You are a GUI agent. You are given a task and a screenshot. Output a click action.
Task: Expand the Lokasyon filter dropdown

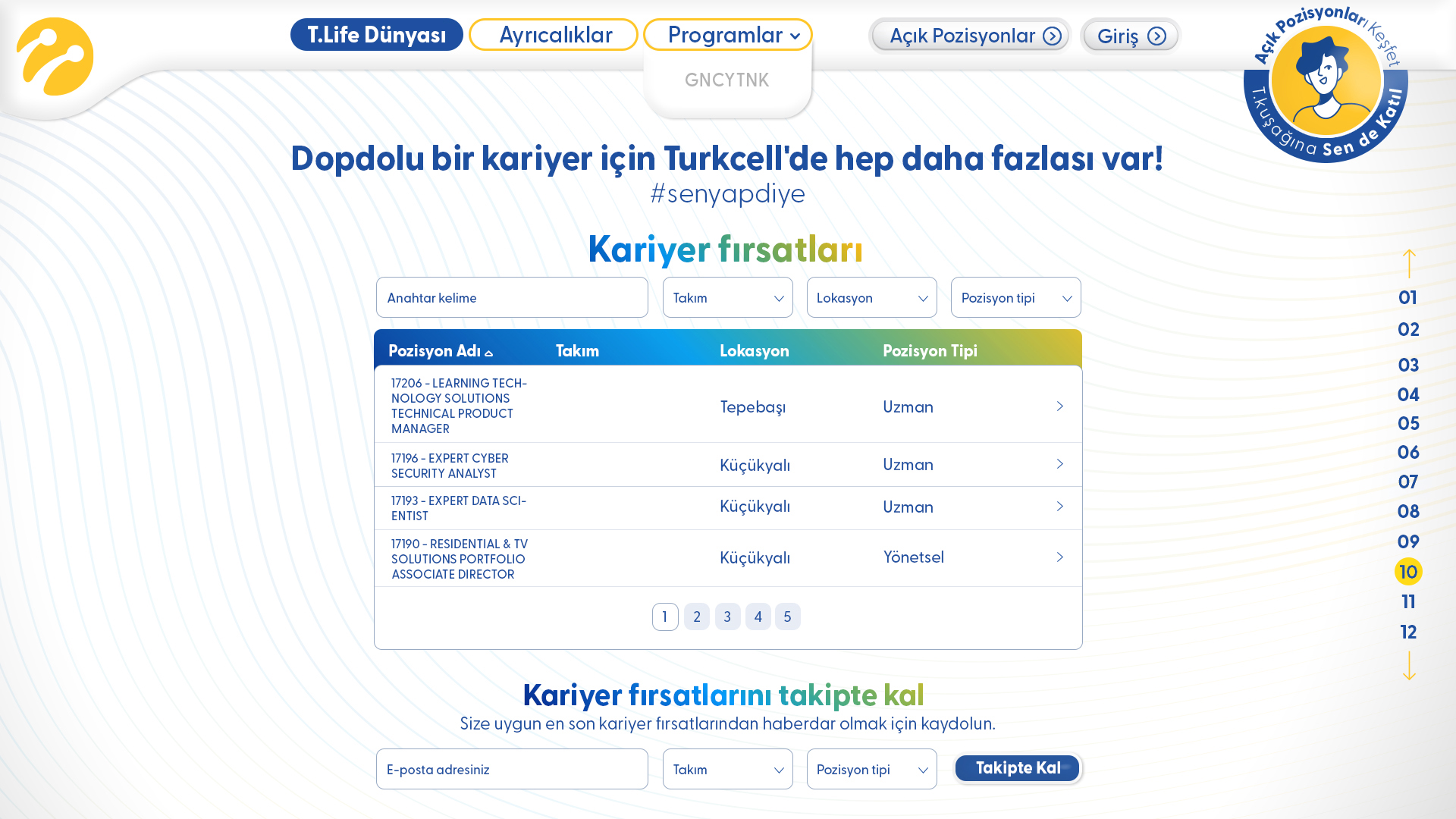pos(872,297)
